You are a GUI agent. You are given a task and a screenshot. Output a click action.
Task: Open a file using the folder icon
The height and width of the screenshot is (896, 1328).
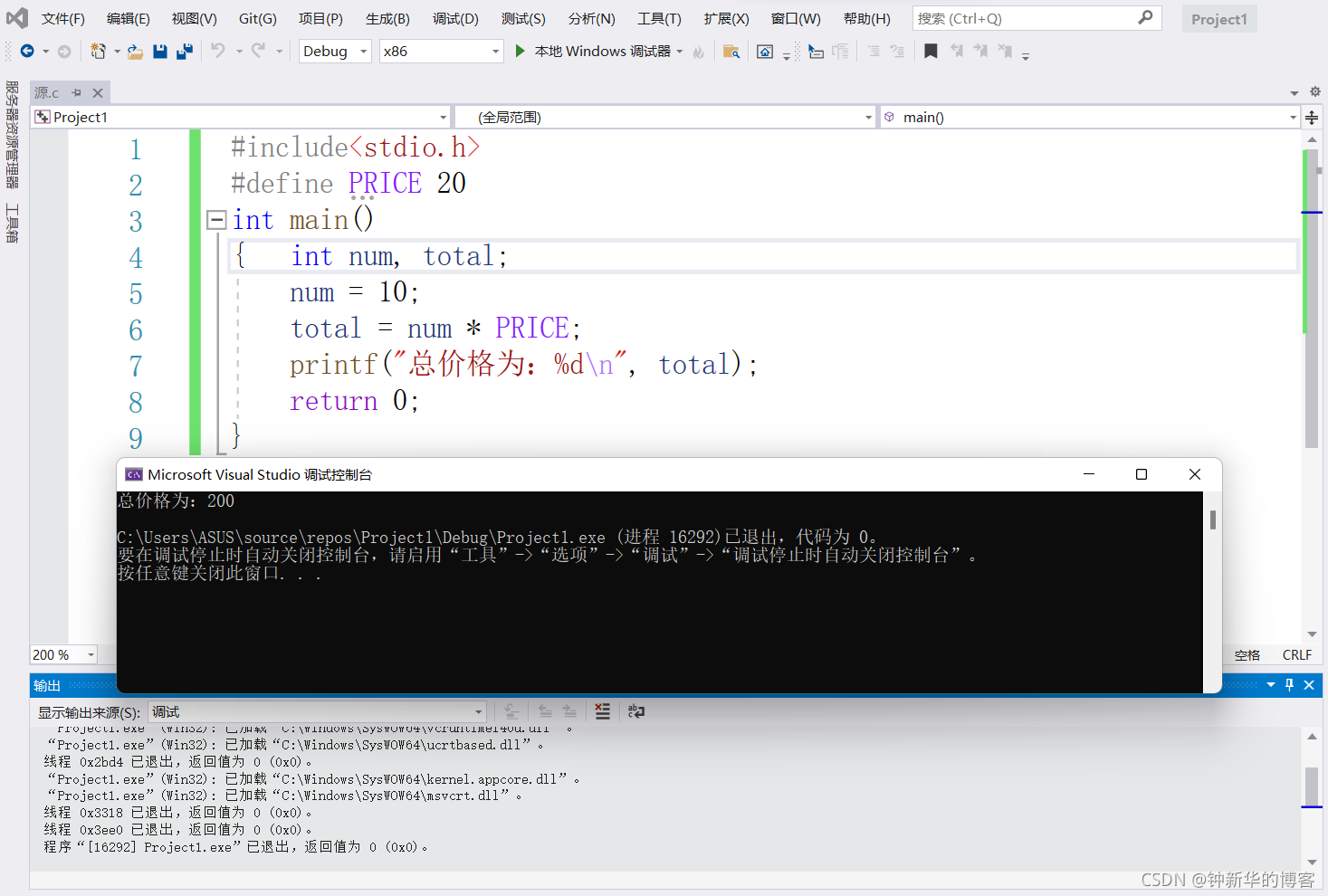(x=136, y=52)
